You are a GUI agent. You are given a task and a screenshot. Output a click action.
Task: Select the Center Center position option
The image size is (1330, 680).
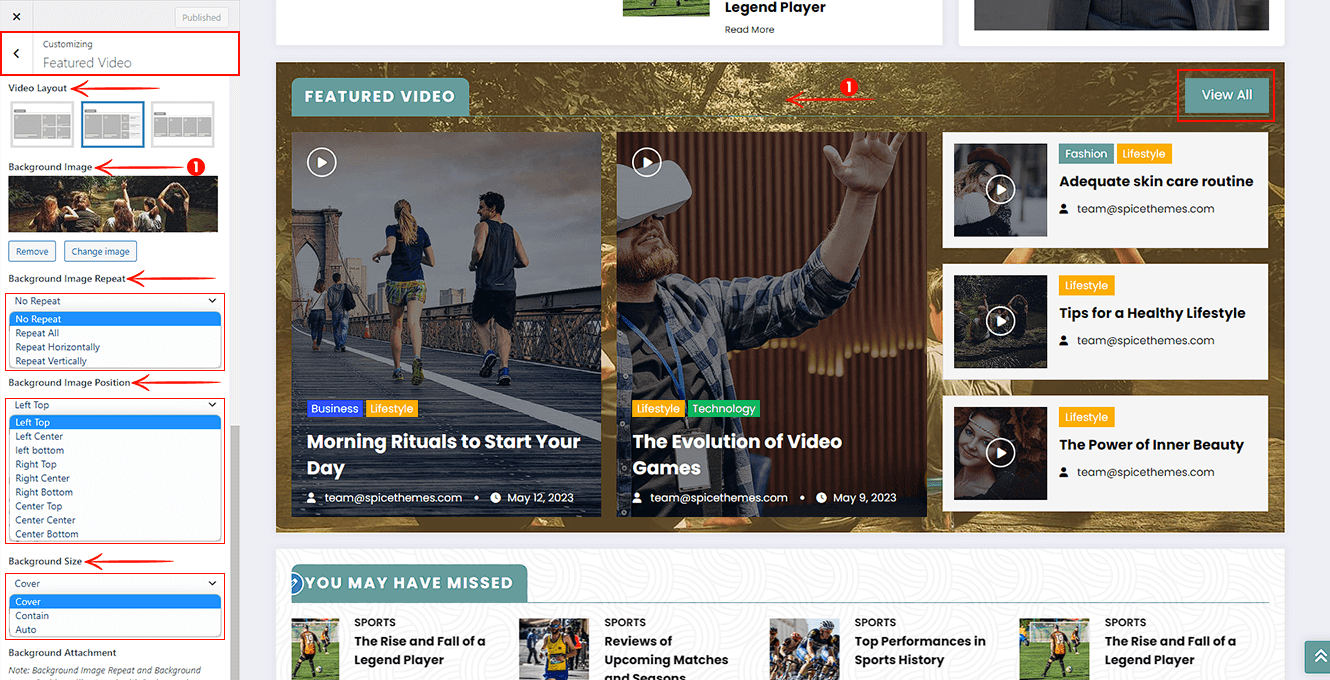tap(115, 520)
